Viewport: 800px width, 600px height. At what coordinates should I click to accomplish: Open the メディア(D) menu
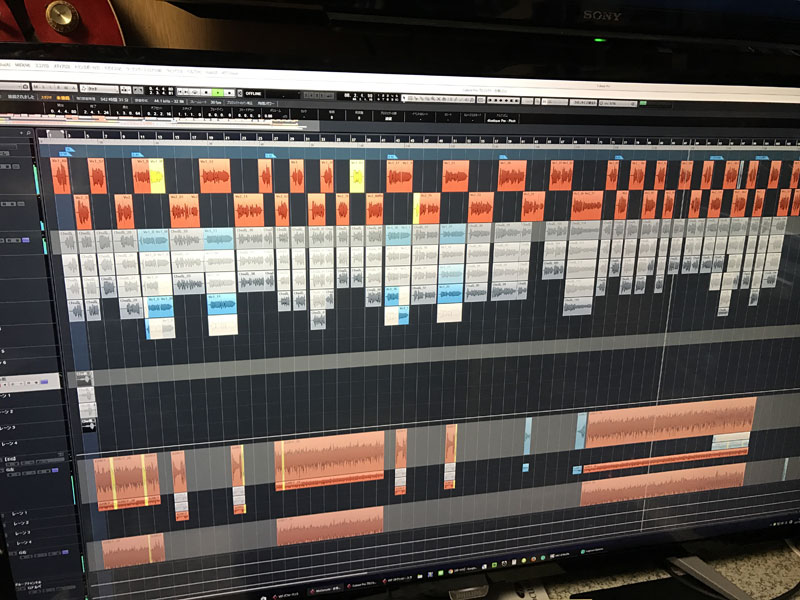tap(62, 66)
